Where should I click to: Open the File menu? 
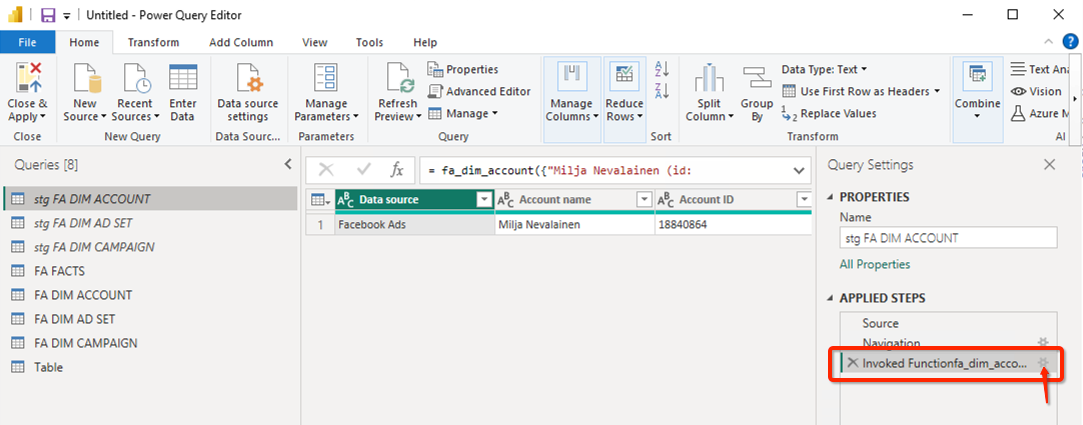click(28, 42)
